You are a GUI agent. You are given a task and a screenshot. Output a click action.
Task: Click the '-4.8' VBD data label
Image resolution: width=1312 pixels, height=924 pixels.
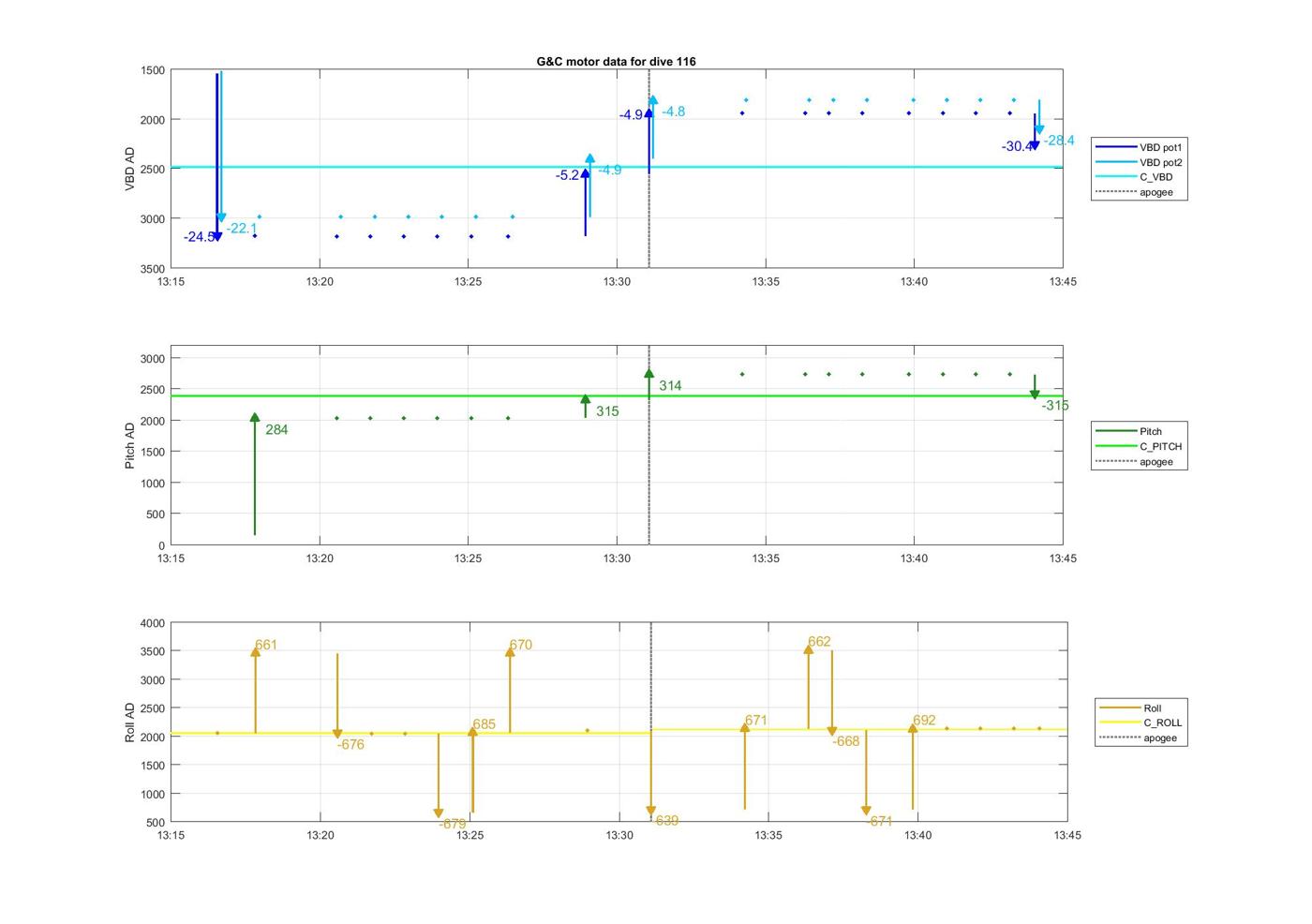tap(673, 112)
